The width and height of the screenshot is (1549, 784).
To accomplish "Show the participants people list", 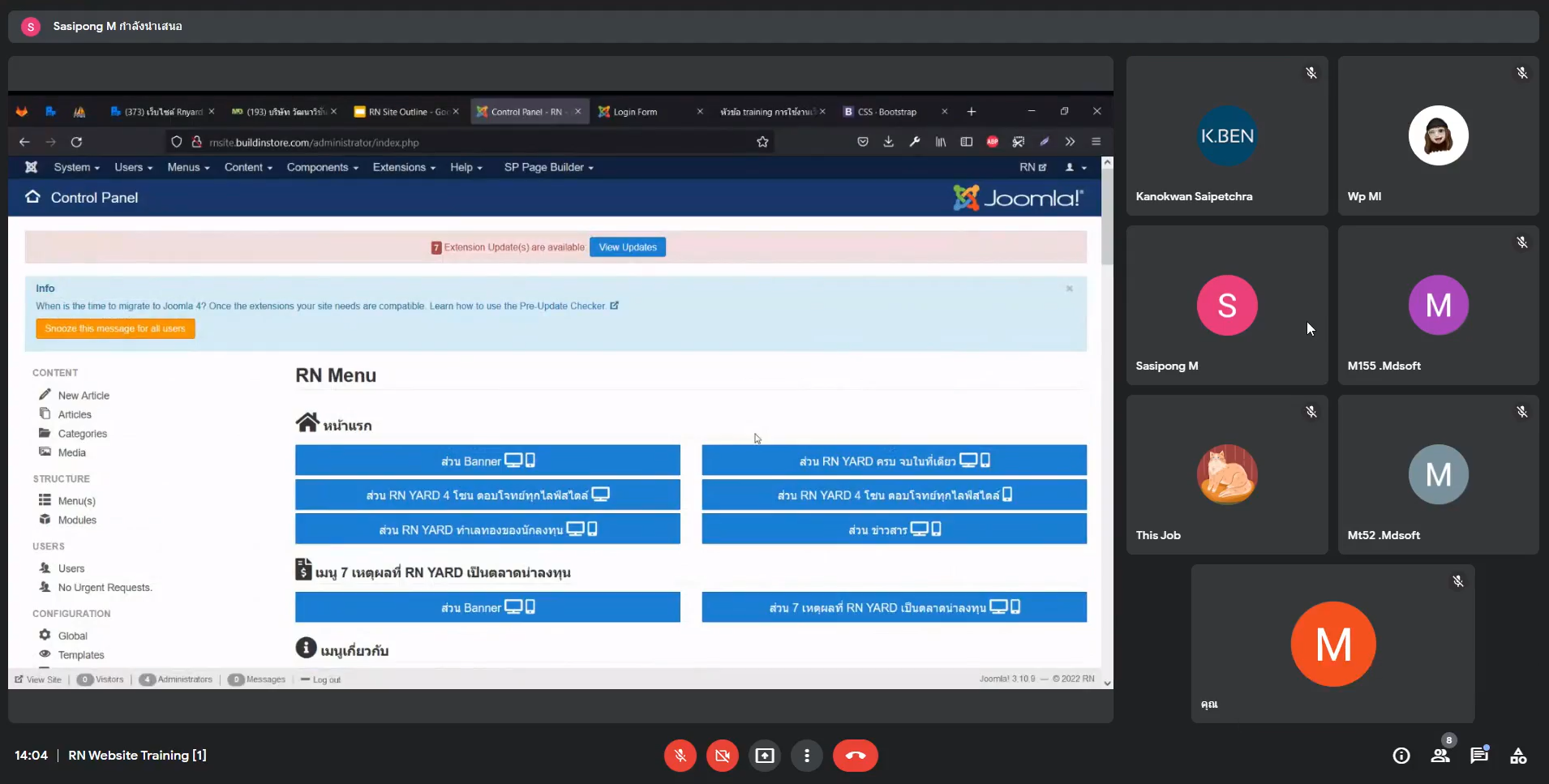I will click(x=1440, y=756).
